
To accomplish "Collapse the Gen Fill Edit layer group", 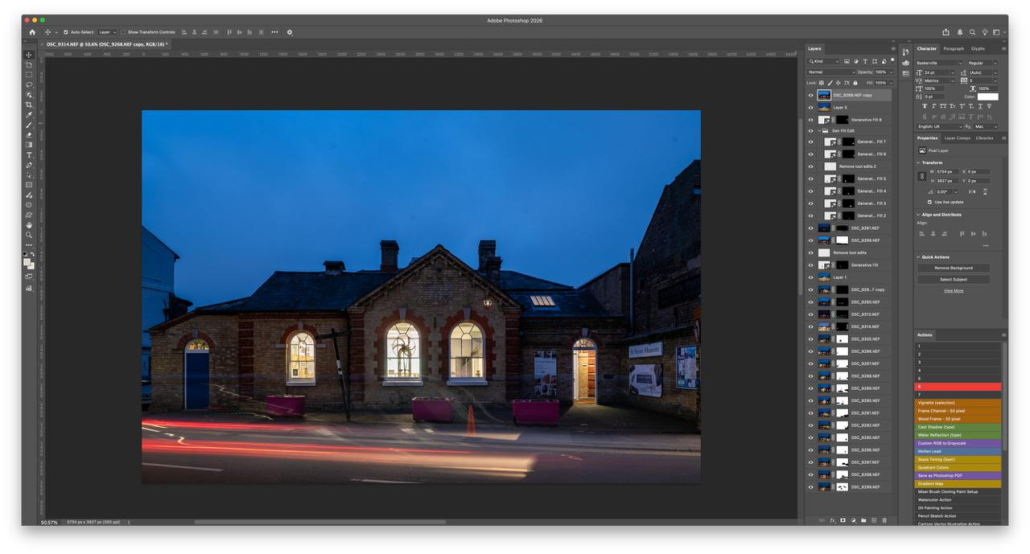I will (x=818, y=130).
